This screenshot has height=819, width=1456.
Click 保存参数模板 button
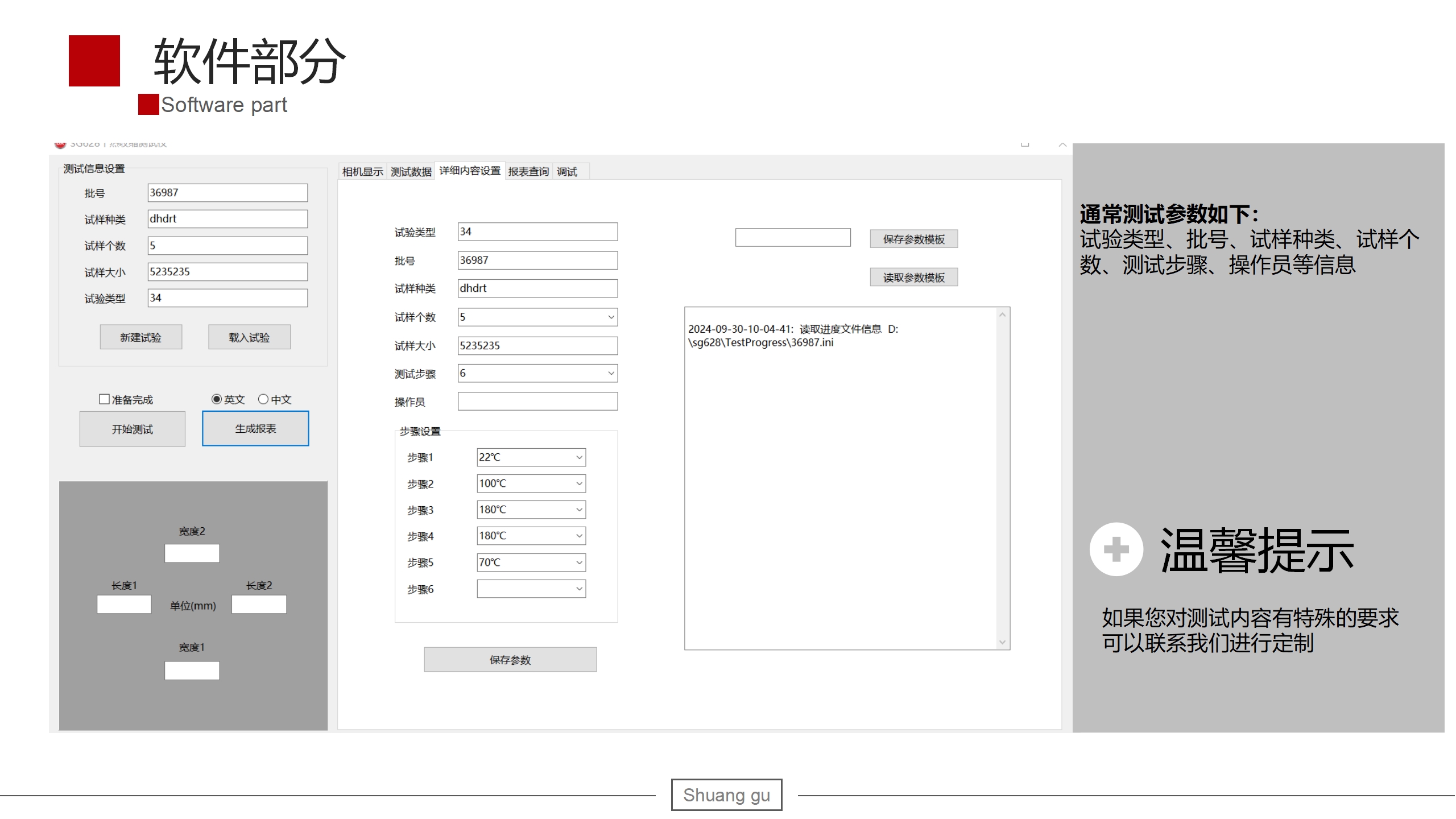[x=913, y=239]
